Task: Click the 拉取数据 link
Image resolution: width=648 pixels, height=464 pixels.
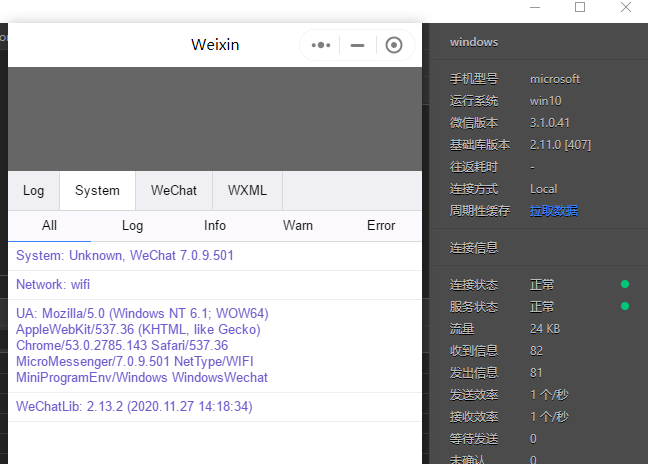Action: pos(554,211)
